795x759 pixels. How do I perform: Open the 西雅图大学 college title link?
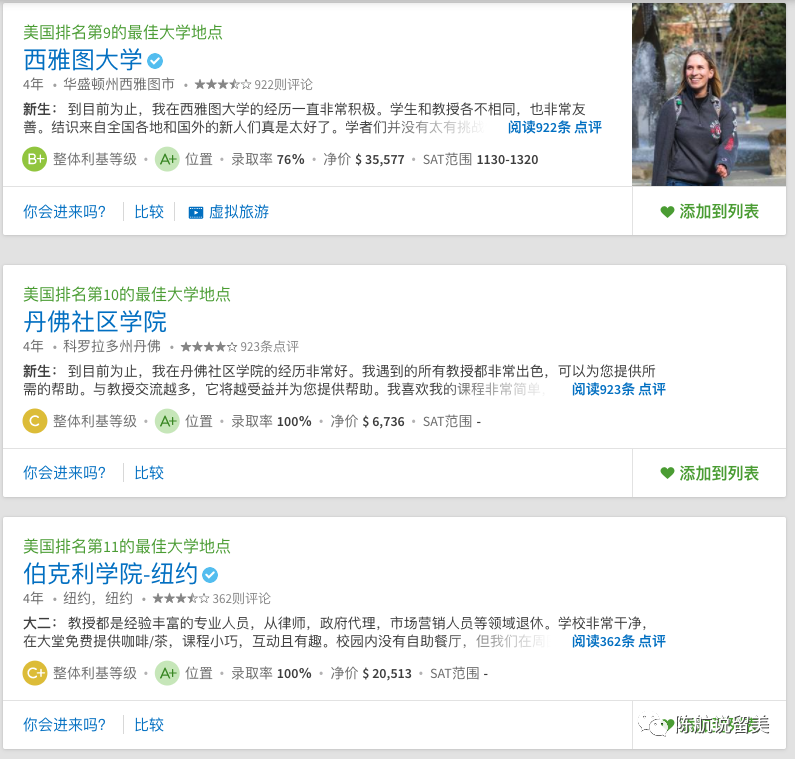pyautogui.click(x=83, y=60)
